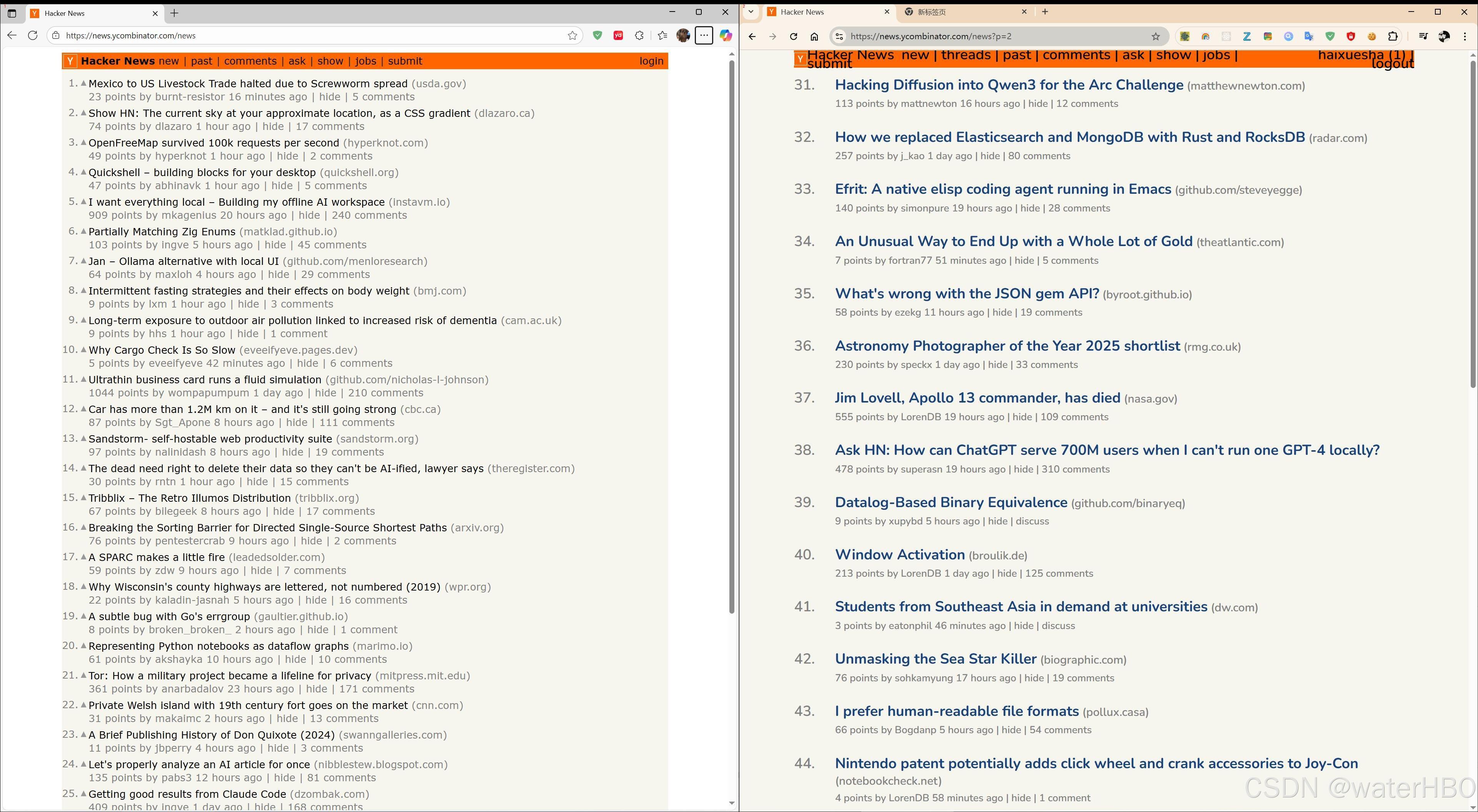View site settings icon in Chrome address bar
Screen dimensions: 1478x812
839,37
